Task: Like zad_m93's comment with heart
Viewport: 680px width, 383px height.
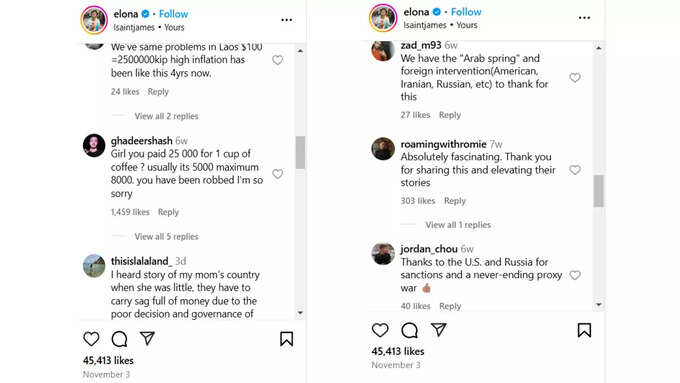Action: (575, 78)
